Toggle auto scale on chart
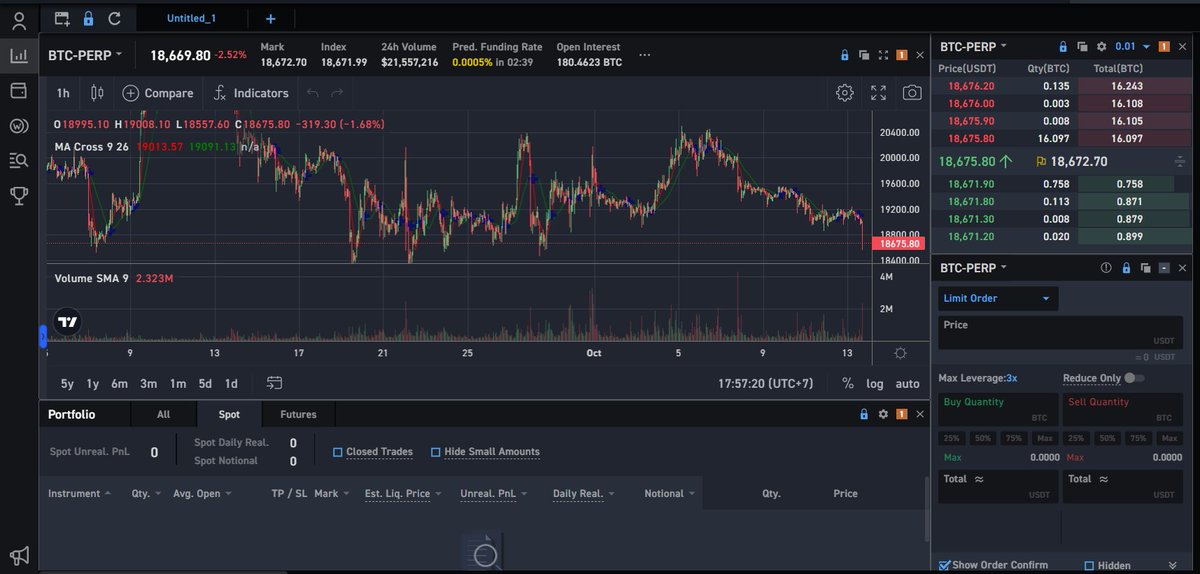 tap(907, 384)
